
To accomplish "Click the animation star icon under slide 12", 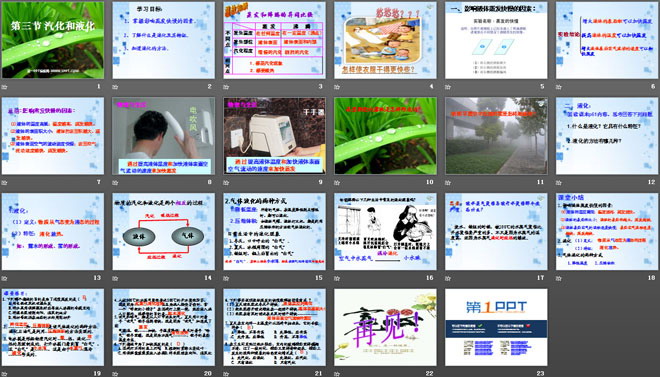I will tap(559, 183).
